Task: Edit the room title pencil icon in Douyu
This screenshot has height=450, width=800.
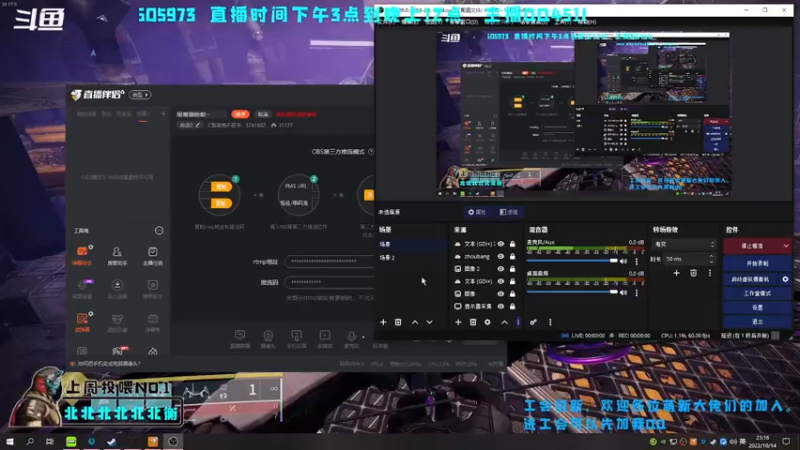Action: click(x=198, y=125)
